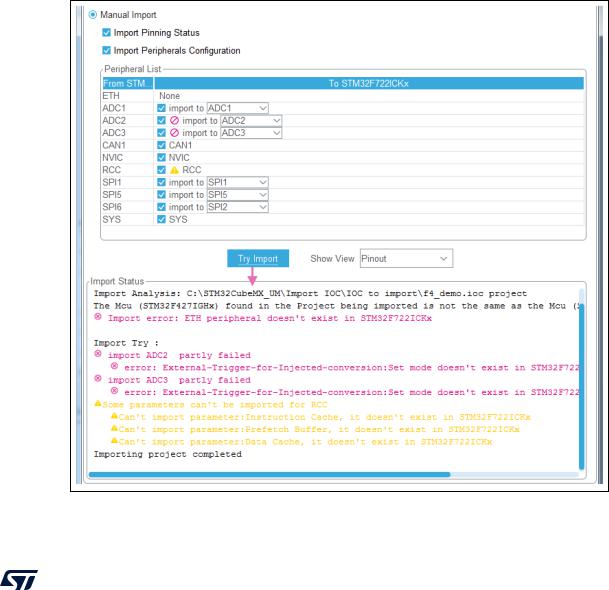Click the Try Import button
The height and width of the screenshot is (590, 609).
(x=258, y=258)
